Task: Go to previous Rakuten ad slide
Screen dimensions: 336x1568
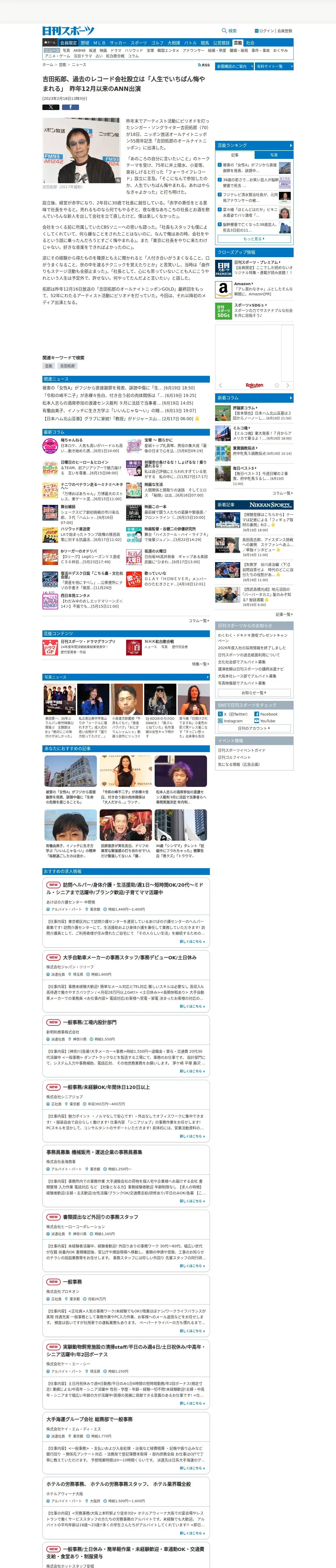Action: click(220, 385)
